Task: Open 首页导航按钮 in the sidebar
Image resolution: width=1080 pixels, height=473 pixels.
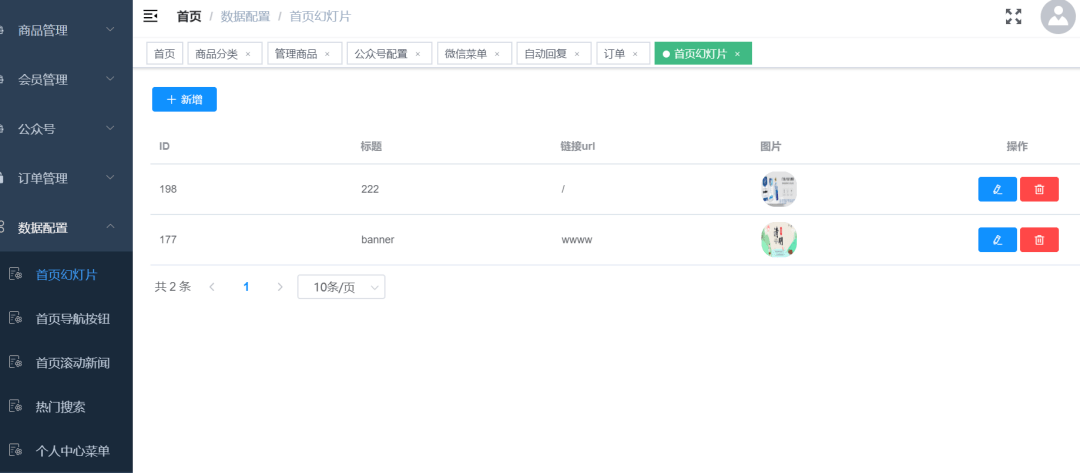Action: pyautogui.click(x=72, y=319)
